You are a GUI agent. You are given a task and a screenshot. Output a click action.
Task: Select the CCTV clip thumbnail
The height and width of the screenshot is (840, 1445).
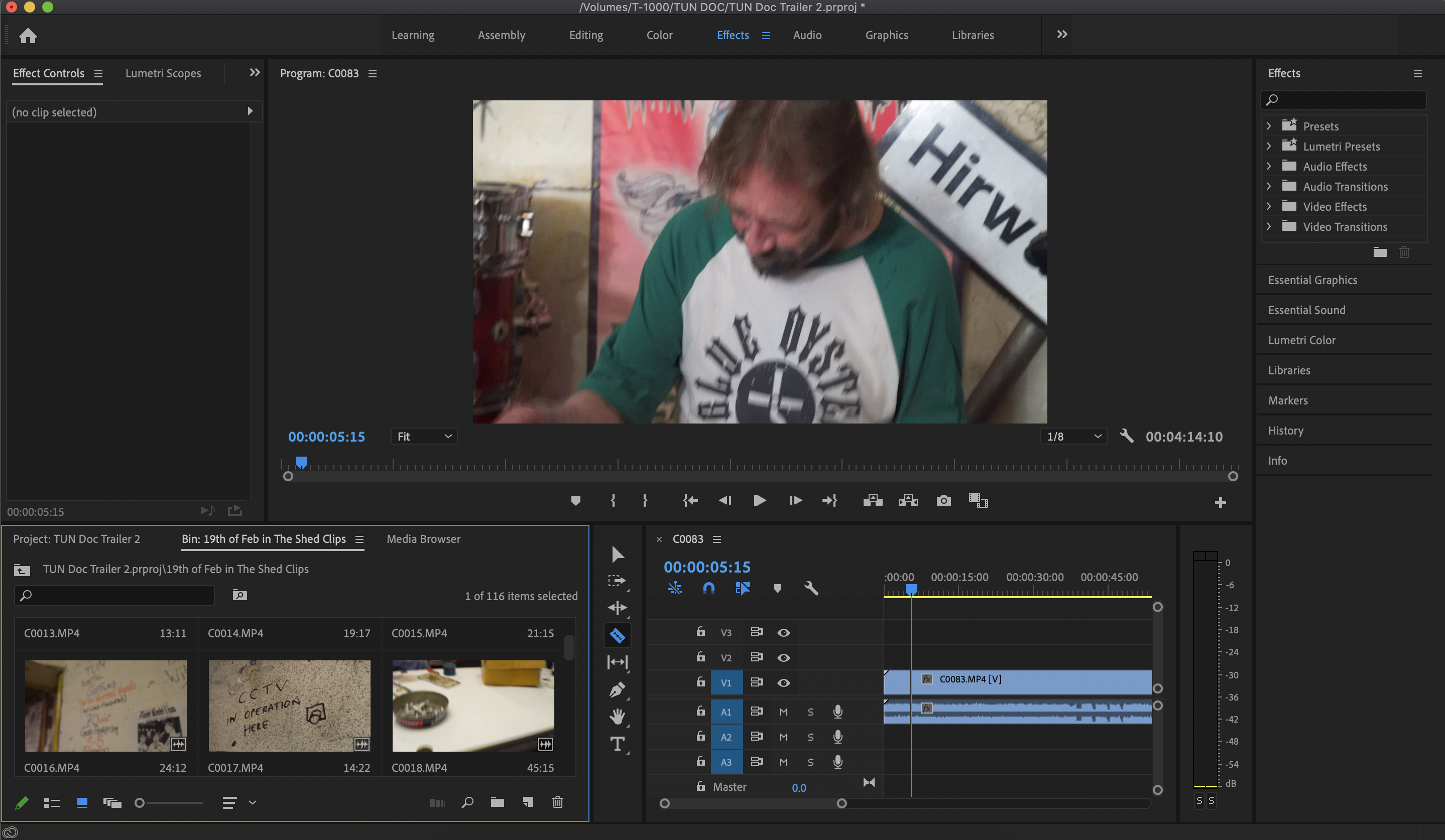coord(289,706)
